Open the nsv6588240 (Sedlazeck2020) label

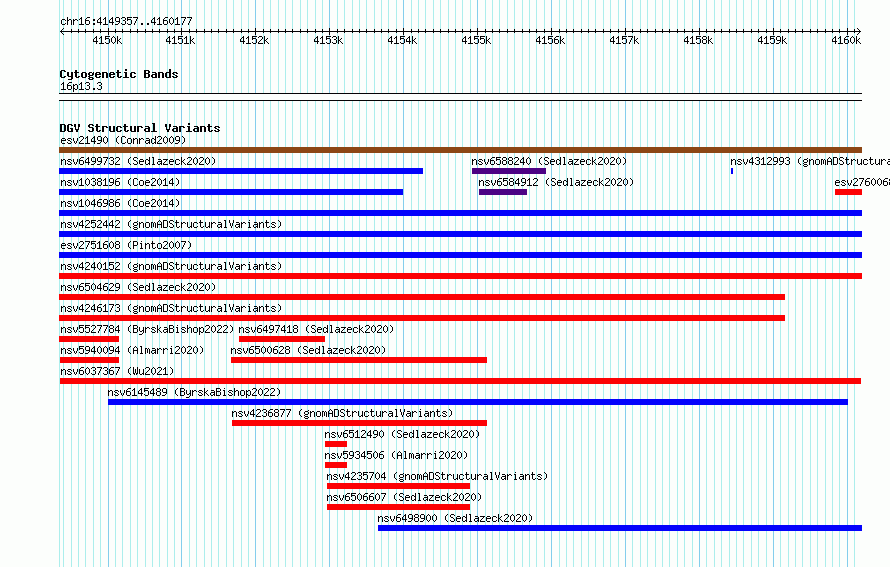coord(549,161)
